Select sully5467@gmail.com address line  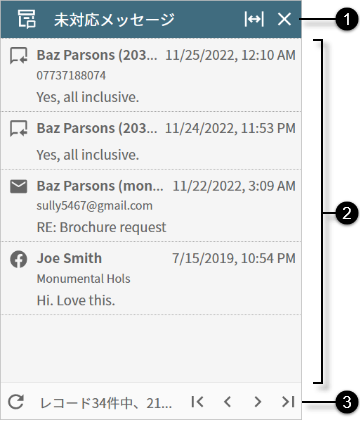coord(95,206)
